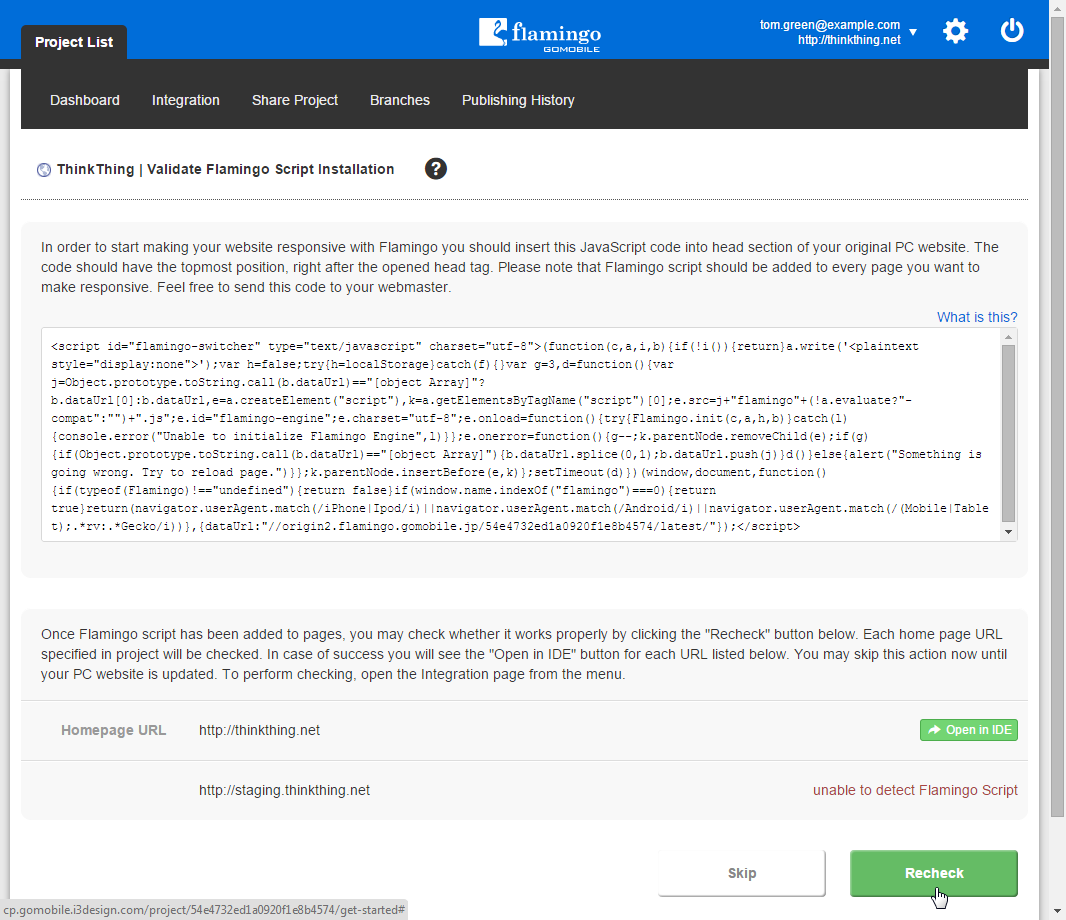Click the Skip button
Image resolution: width=1066 pixels, height=920 pixels.
742,873
